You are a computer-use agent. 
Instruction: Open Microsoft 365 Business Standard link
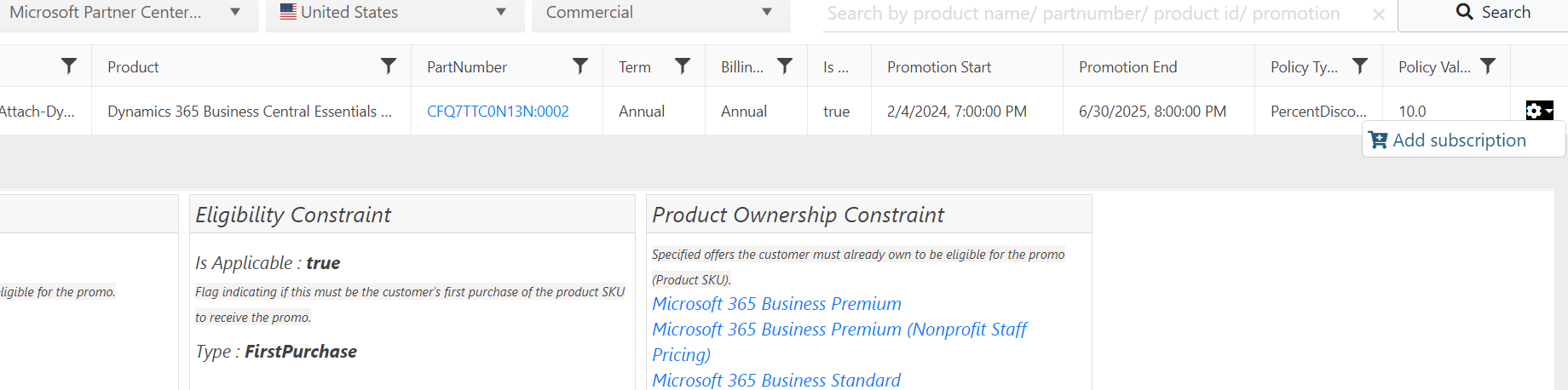pyautogui.click(x=776, y=380)
